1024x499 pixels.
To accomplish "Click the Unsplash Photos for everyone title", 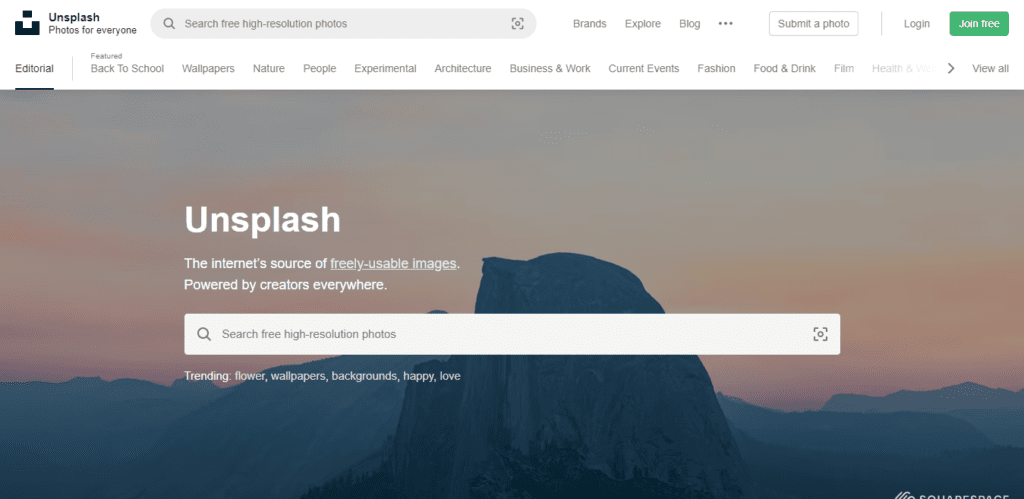I will point(92,24).
